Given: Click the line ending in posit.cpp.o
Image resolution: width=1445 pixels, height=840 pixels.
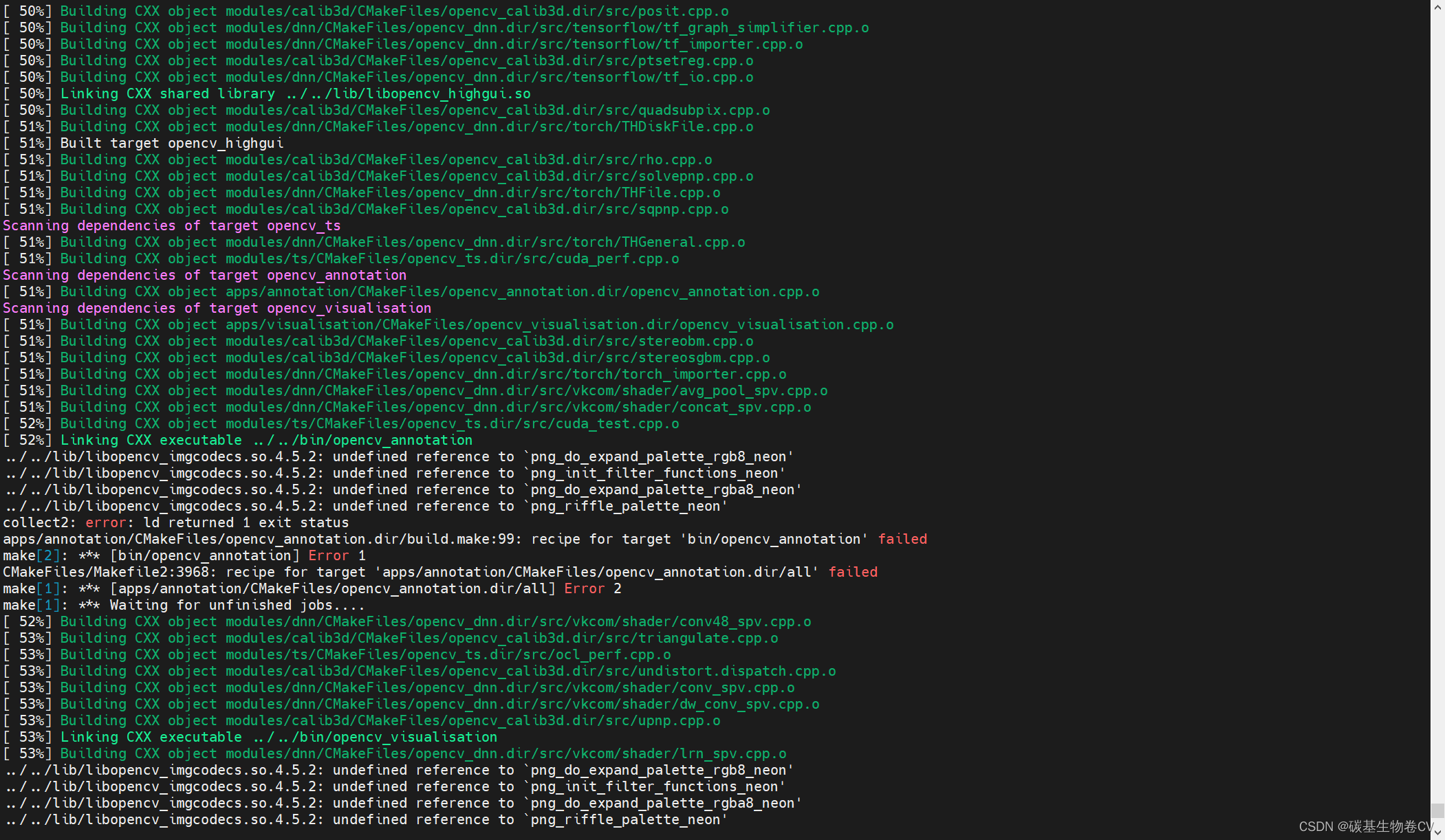Looking at the screenshot, I should (366, 11).
